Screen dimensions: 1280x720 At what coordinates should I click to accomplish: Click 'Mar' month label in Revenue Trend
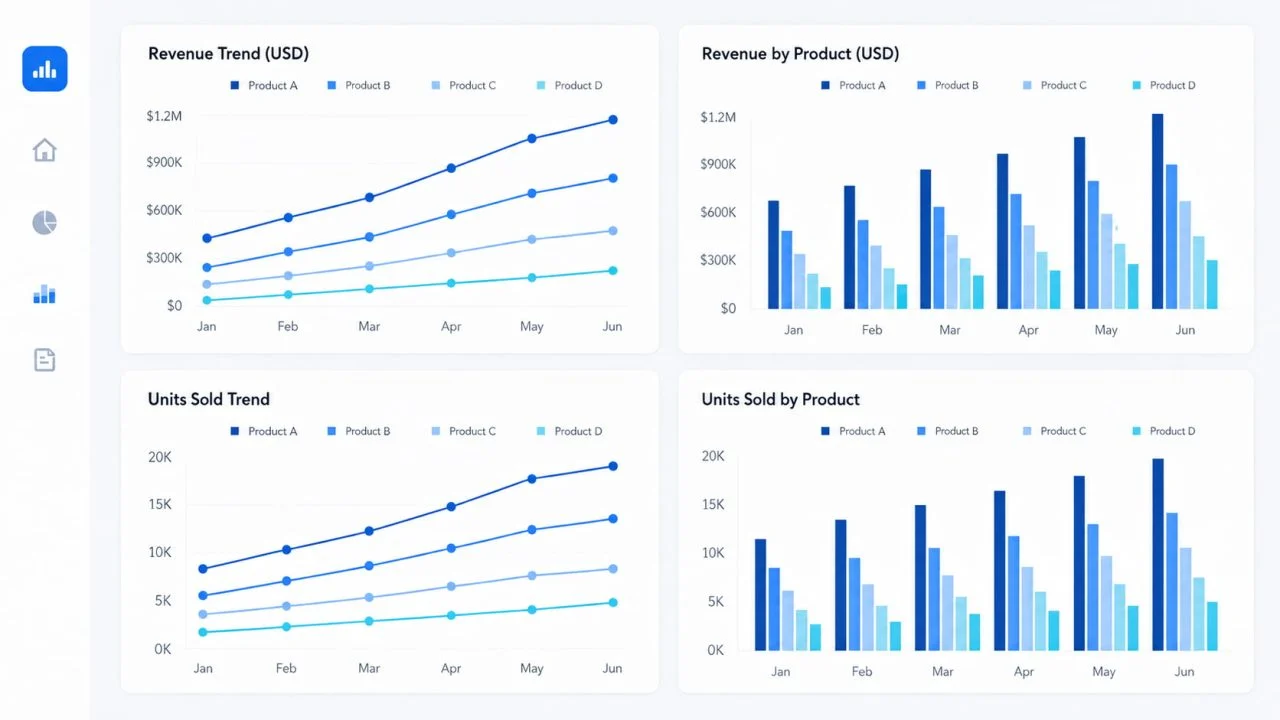(369, 327)
